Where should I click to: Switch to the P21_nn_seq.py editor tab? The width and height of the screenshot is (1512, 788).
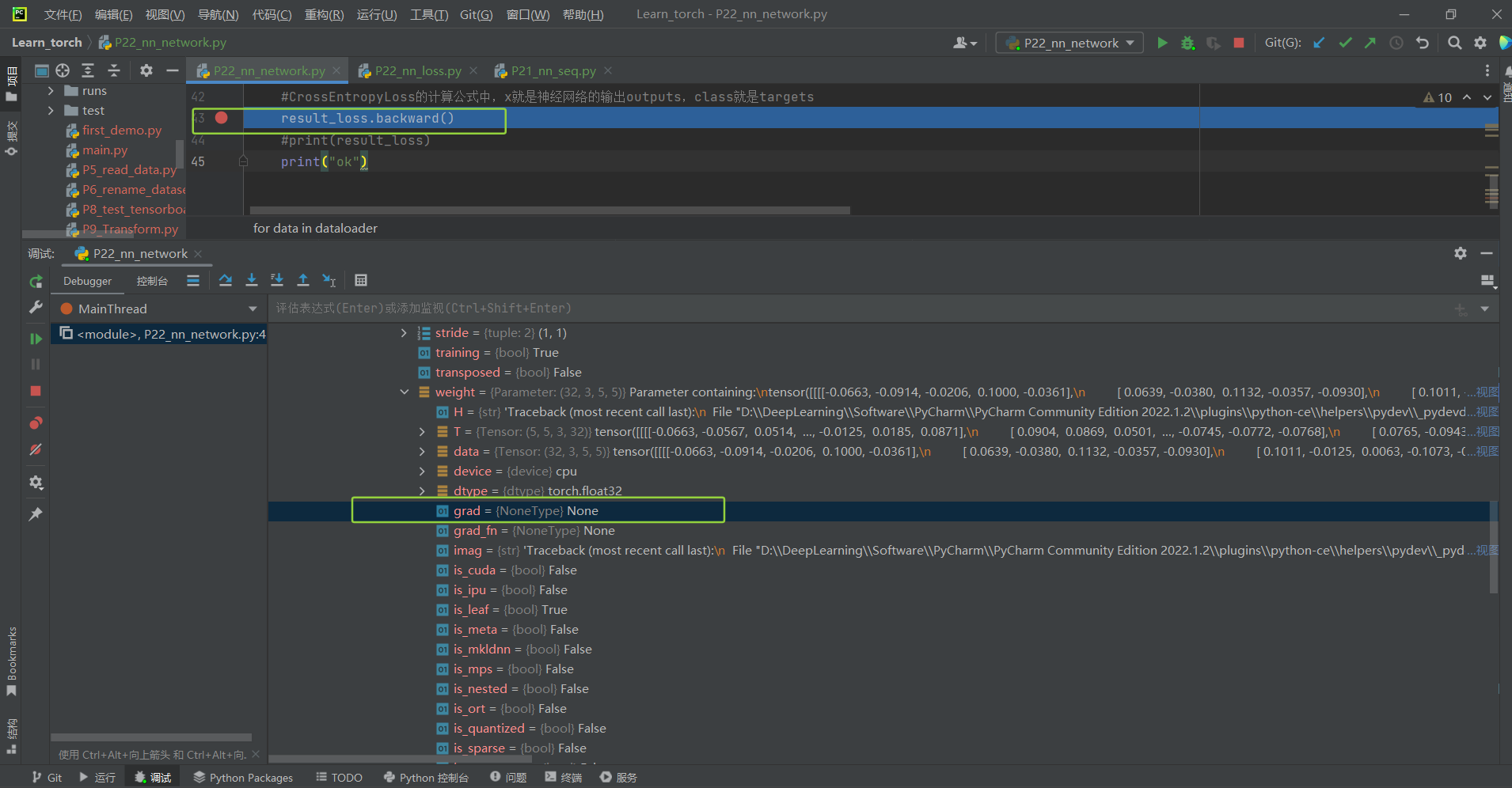pyautogui.click(x=553, y=71)
